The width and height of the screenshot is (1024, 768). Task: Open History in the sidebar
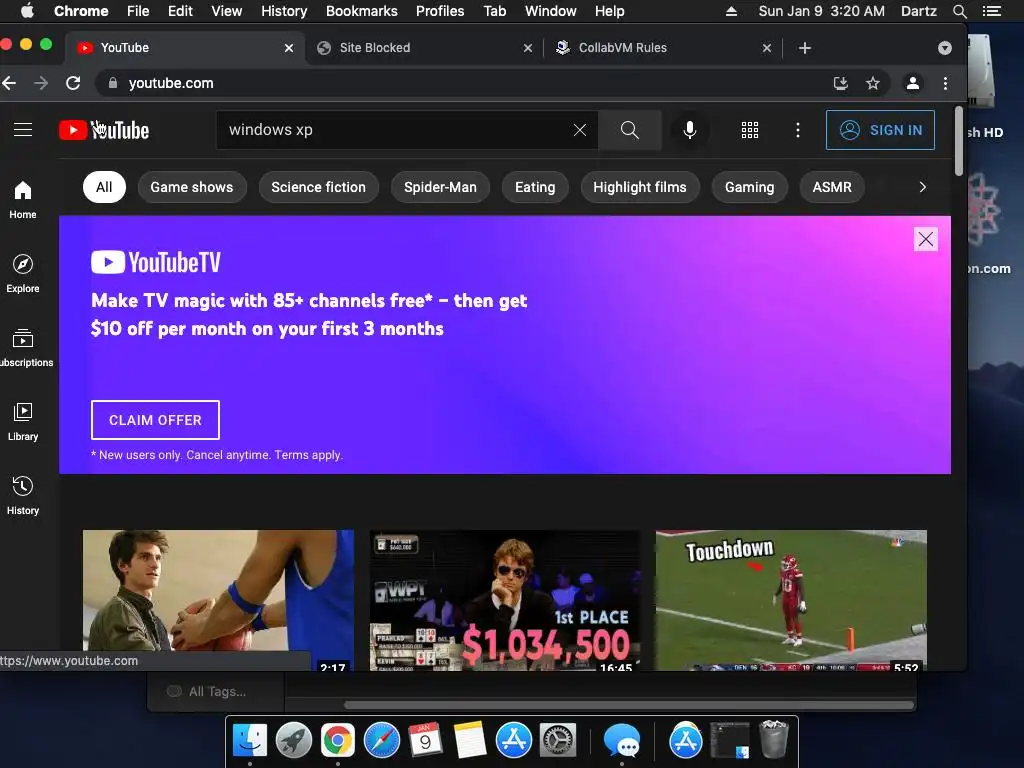23,496
